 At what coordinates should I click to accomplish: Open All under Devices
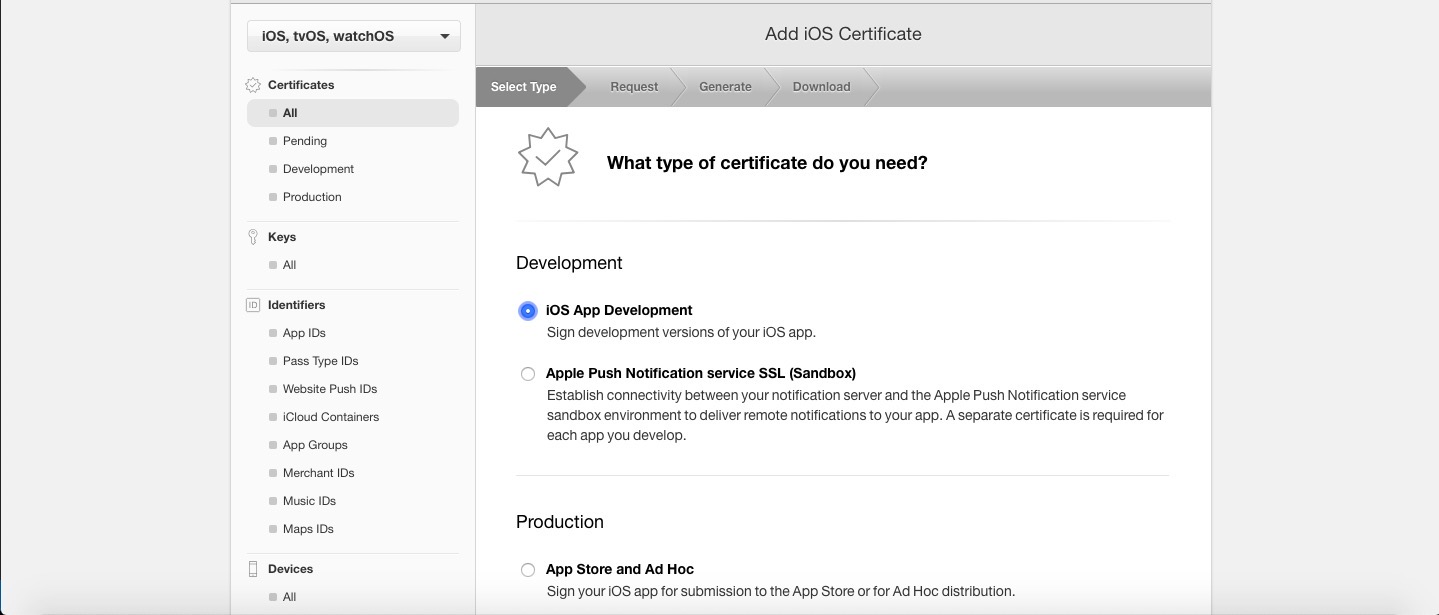tap(289, 597)
